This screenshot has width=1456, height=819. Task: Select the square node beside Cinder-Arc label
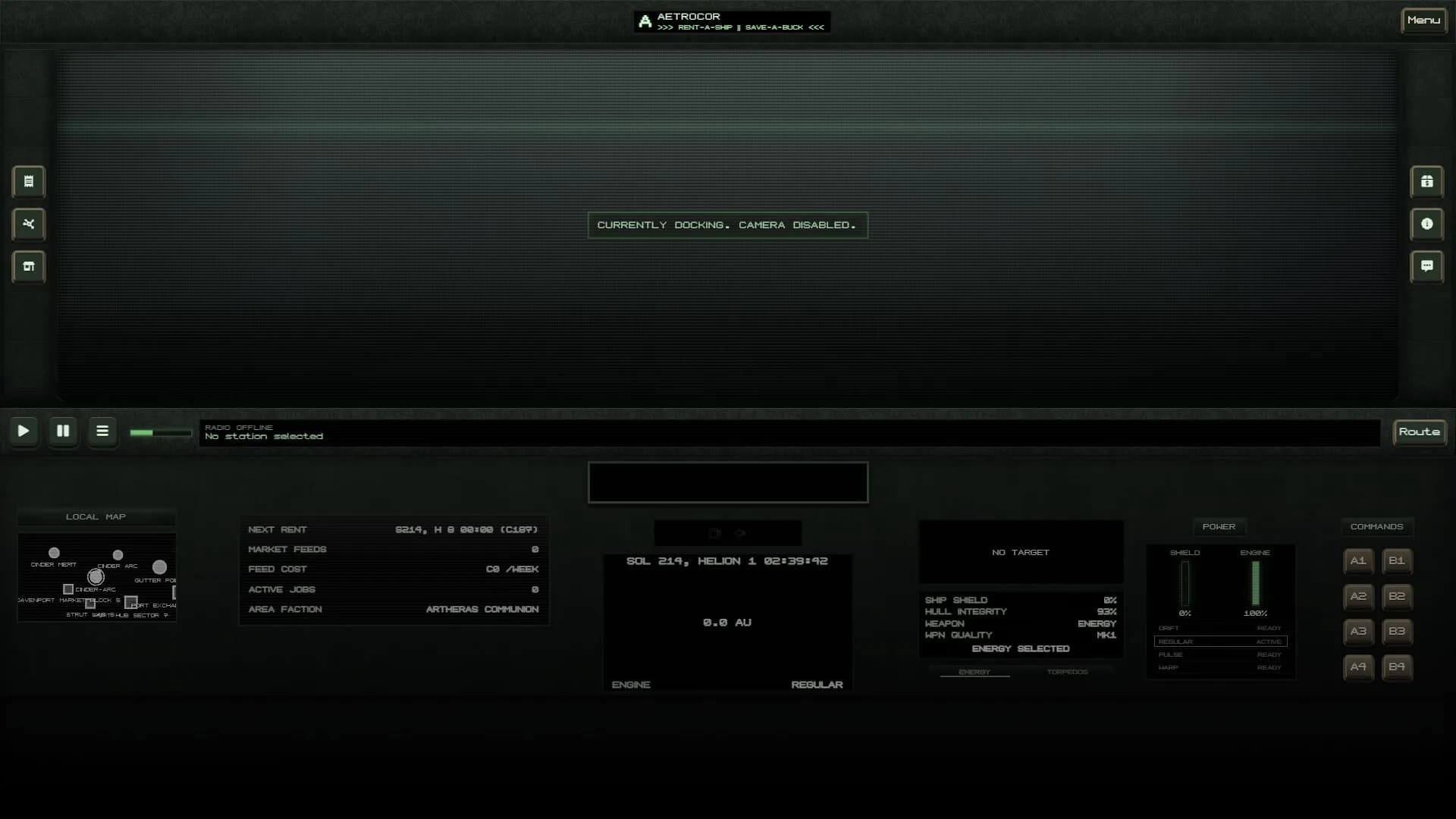(x=68, y=589)
